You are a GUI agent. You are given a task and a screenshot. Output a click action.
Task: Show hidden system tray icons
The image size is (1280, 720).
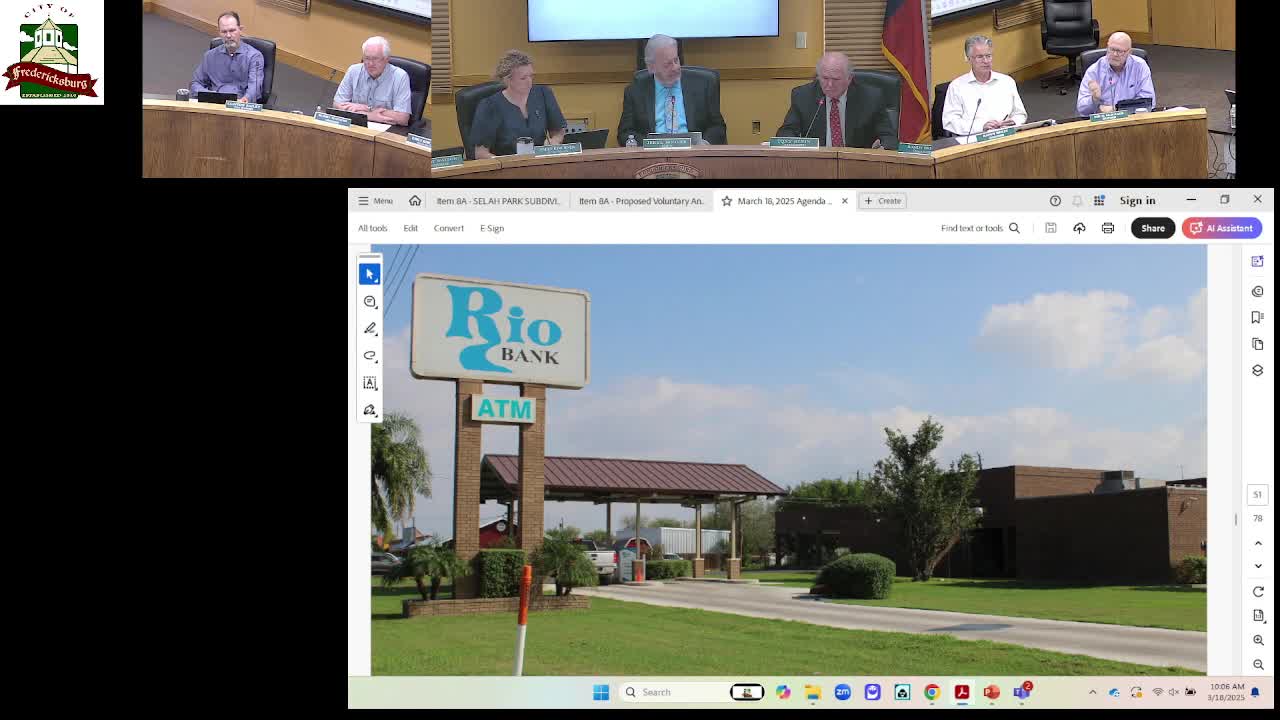pos(1092,692)
